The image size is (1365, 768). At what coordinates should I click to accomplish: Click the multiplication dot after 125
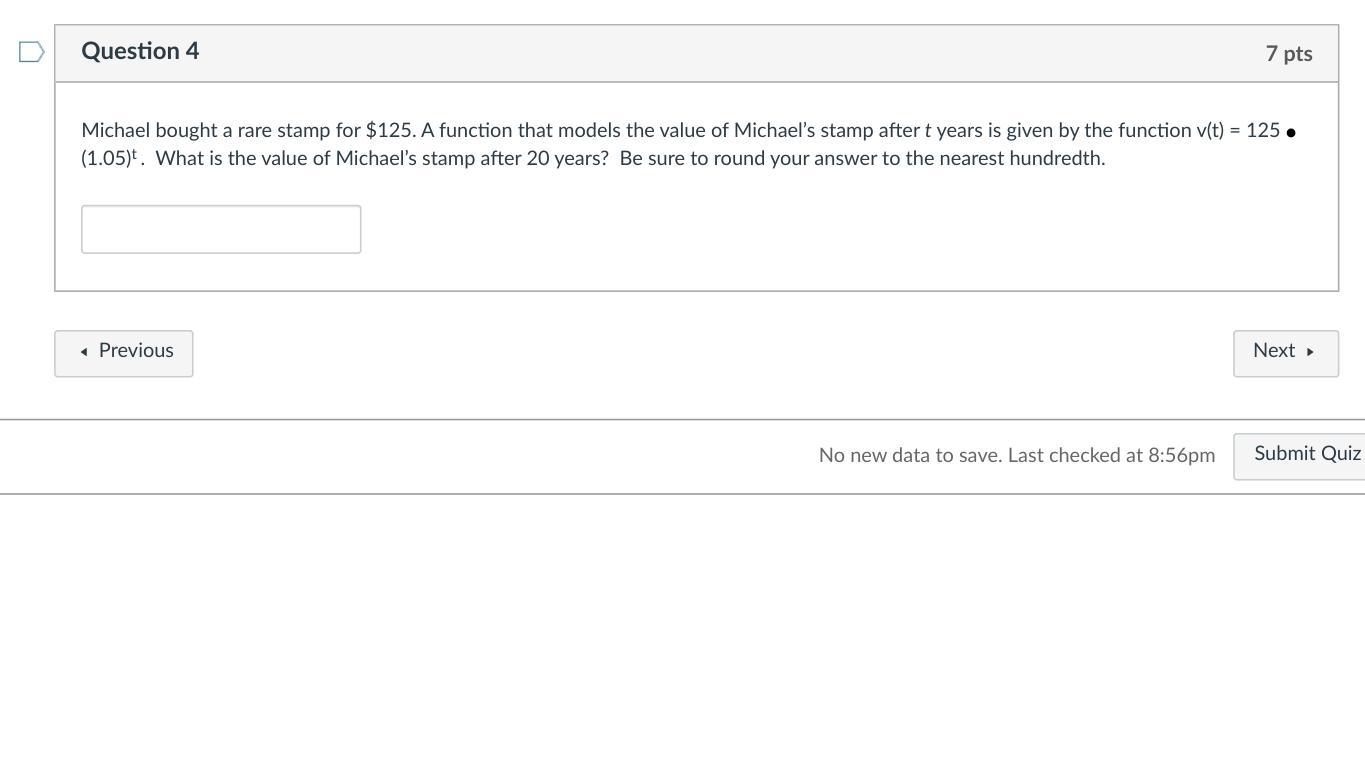pos(1291,132)
